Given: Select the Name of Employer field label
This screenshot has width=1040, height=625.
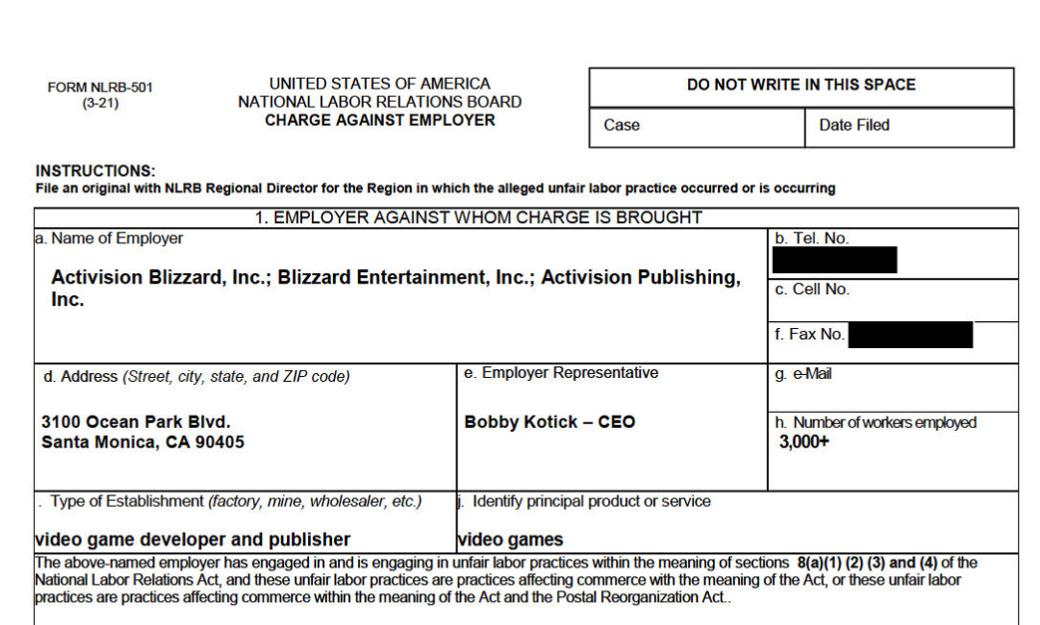Looking at the screenshot, I should point(99,240).
